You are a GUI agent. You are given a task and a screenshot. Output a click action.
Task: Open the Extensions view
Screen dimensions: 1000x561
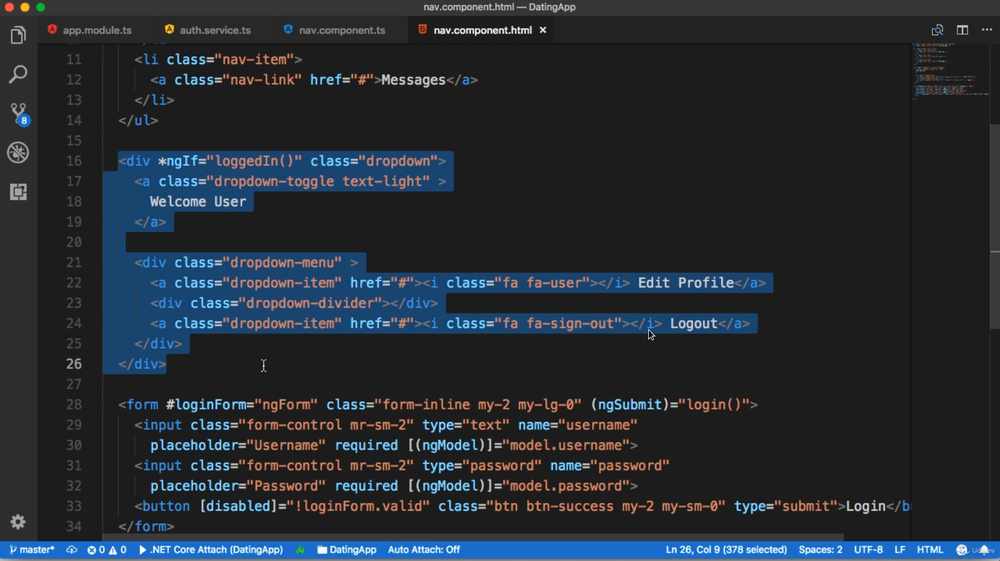(18, 191)
